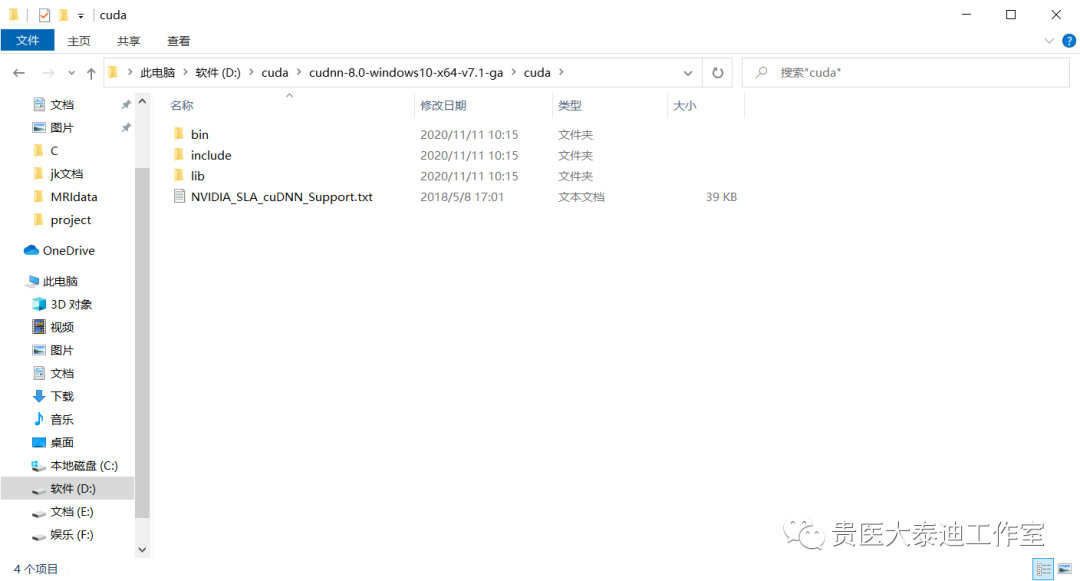Click quick access properties checkmark icon
The height and width of the screenshot is (581, 1080).
pos(44,14)
